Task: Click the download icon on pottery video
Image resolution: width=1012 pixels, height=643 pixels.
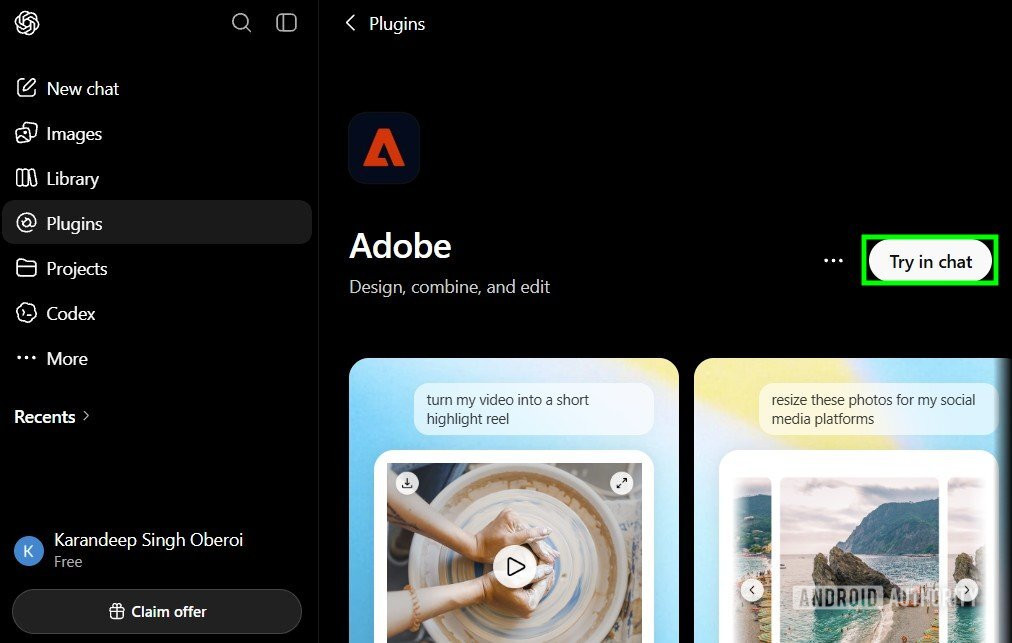Action: click(x=407, y=483)
